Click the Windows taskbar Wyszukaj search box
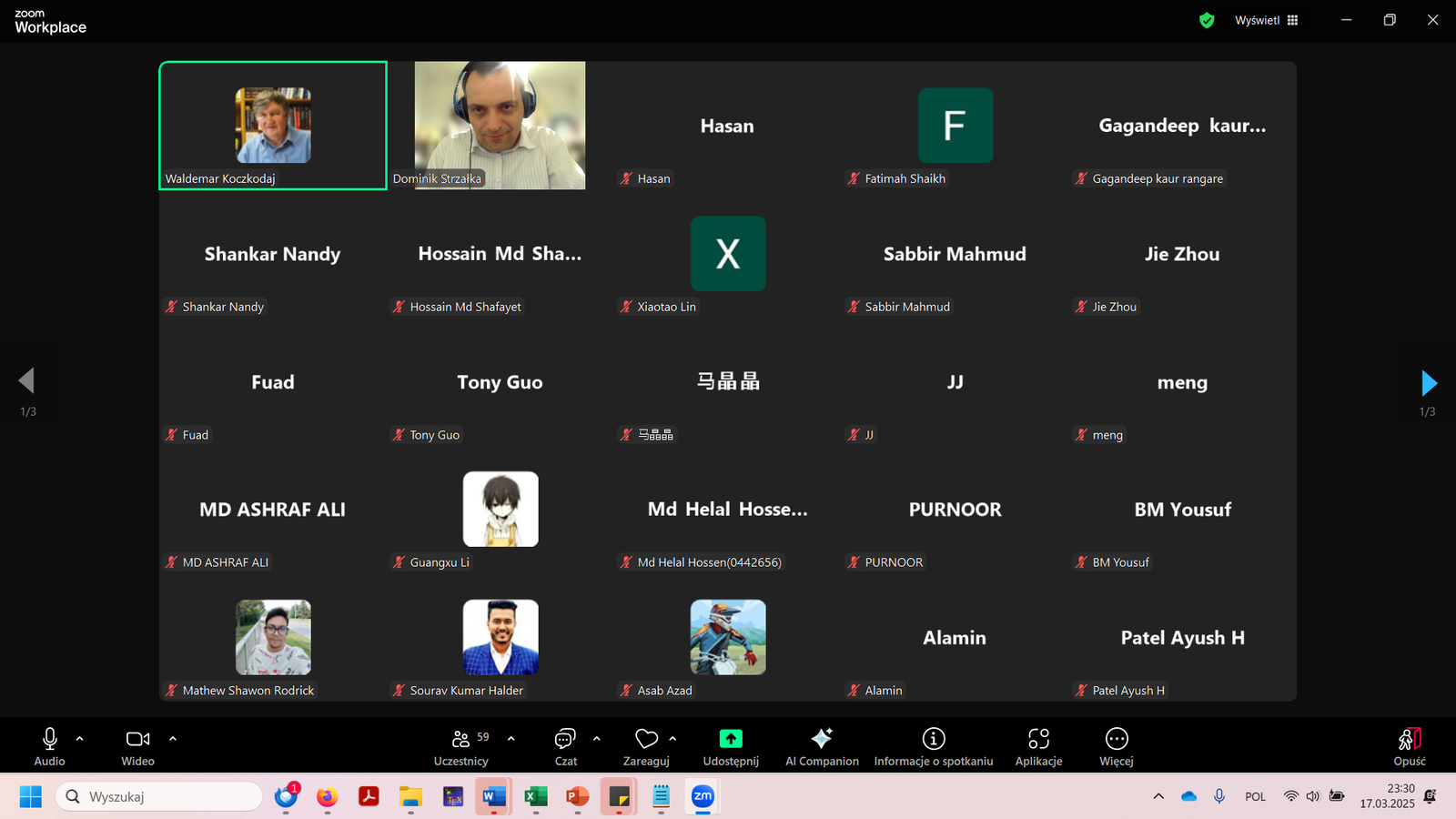Viewport: 1456px width, 819px height. [160, 796]
